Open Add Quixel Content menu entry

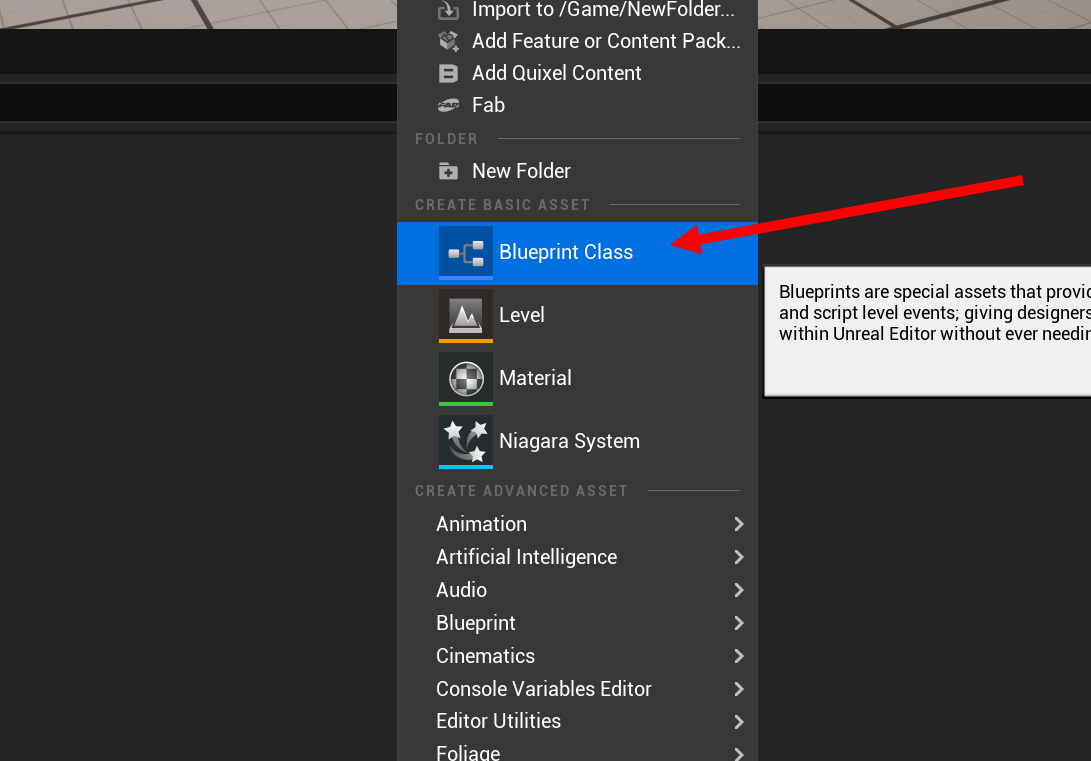tap(578, 73)
